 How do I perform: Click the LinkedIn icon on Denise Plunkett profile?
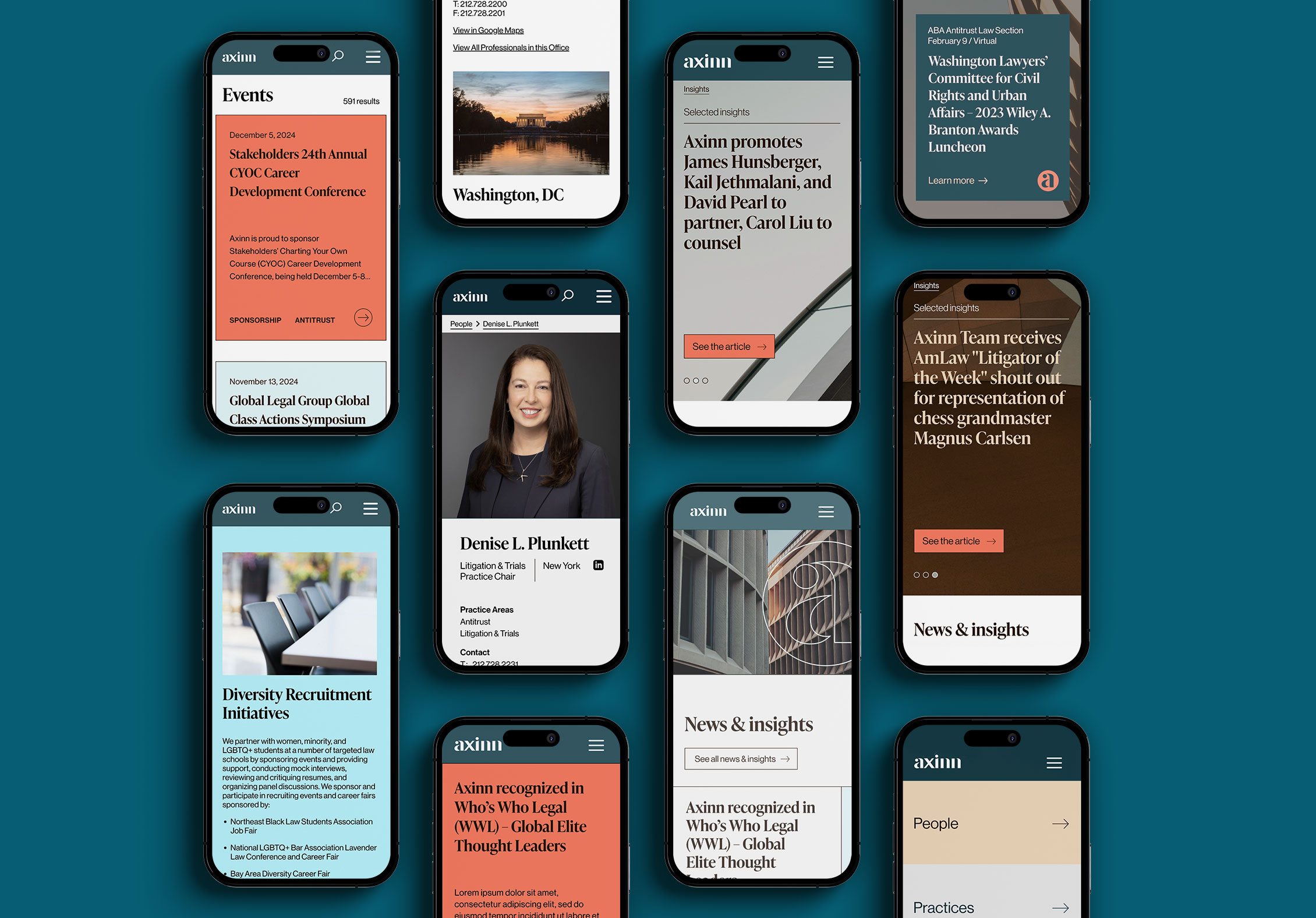[598, 565]
